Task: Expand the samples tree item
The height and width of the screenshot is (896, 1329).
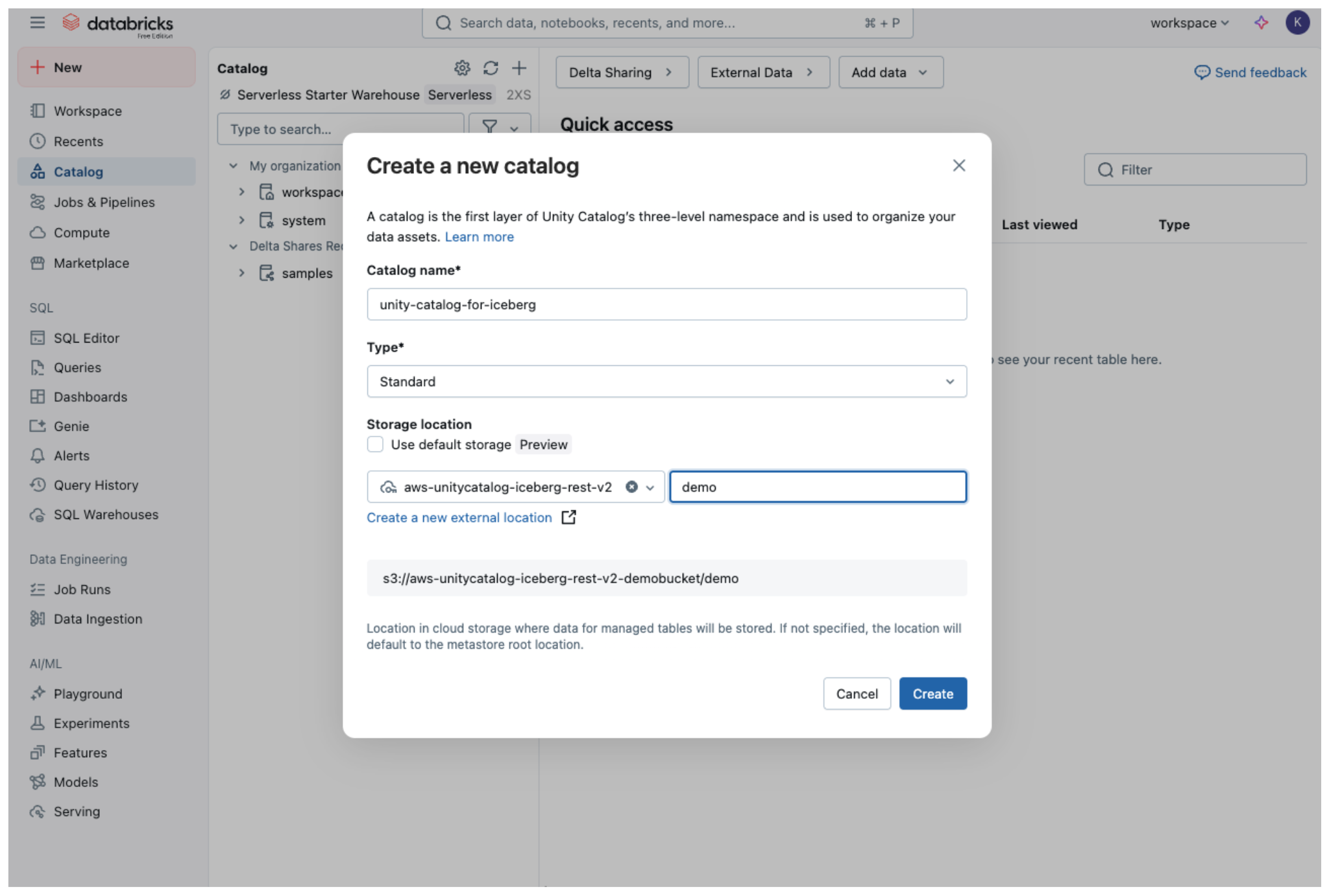Action: click(242, 272)
